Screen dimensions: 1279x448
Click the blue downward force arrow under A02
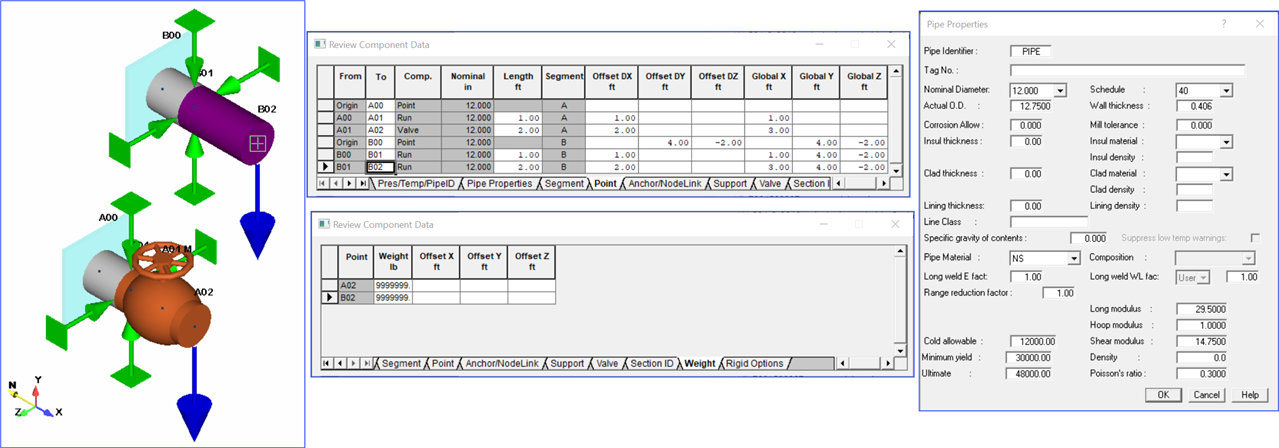tap(196, 393)
